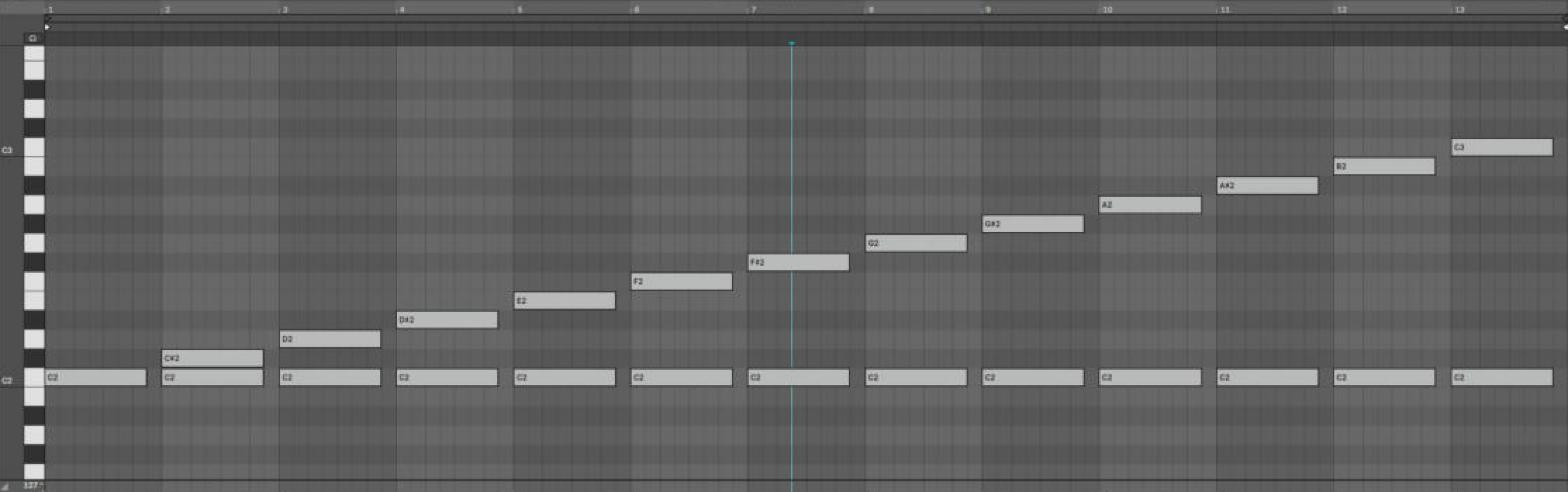Toggle the headphone MIDI preview button
Viewport: 1568px width, 492px height.
tap(33, 38)
